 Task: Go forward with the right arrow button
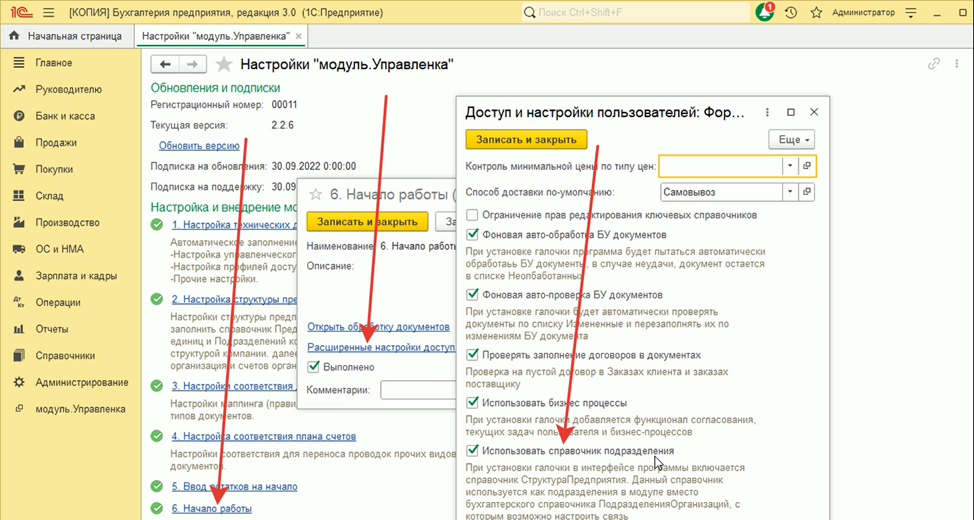tap(193, 64)
